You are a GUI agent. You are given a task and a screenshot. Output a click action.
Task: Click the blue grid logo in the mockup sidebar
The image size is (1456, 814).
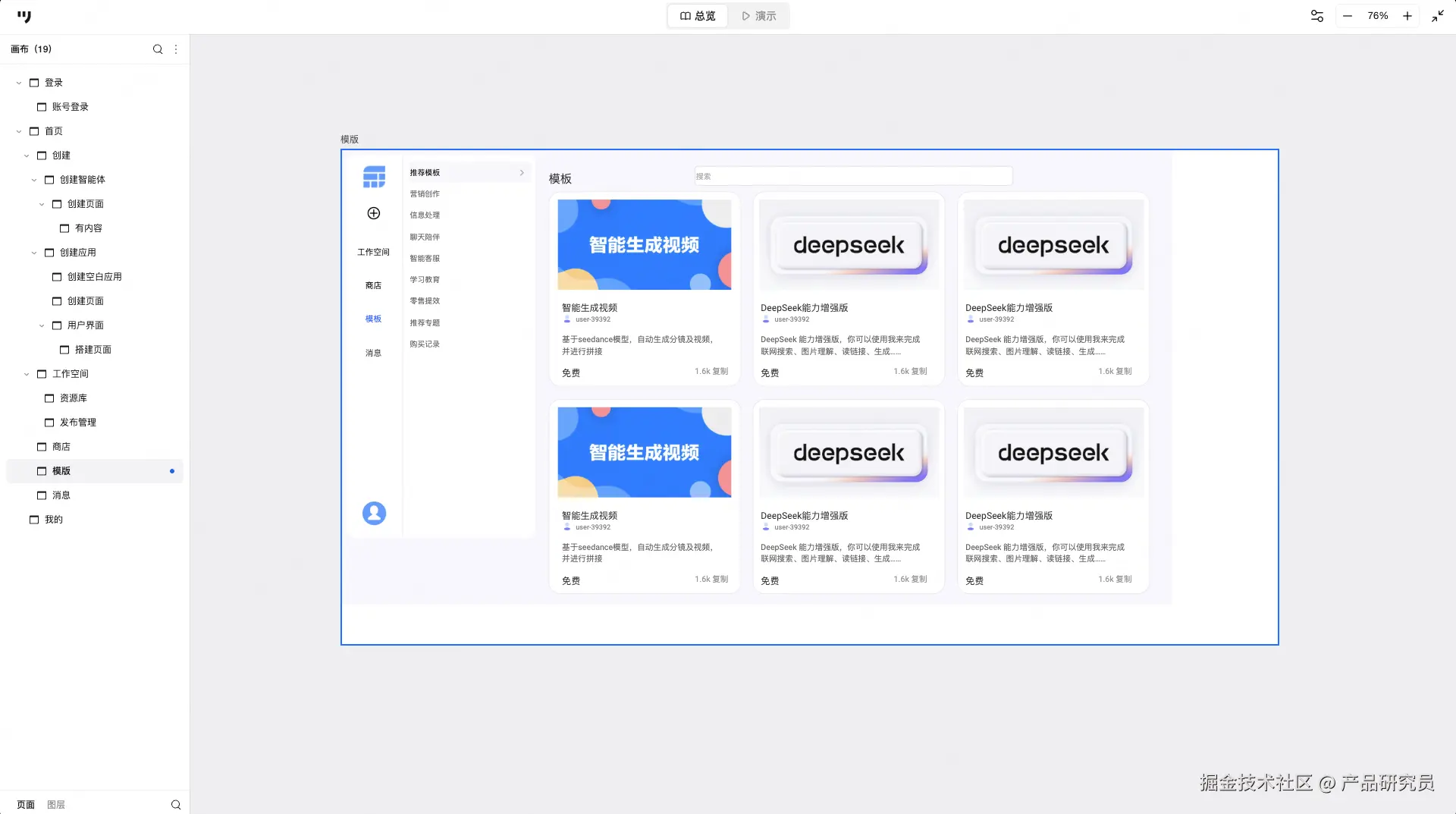[374, 177]
